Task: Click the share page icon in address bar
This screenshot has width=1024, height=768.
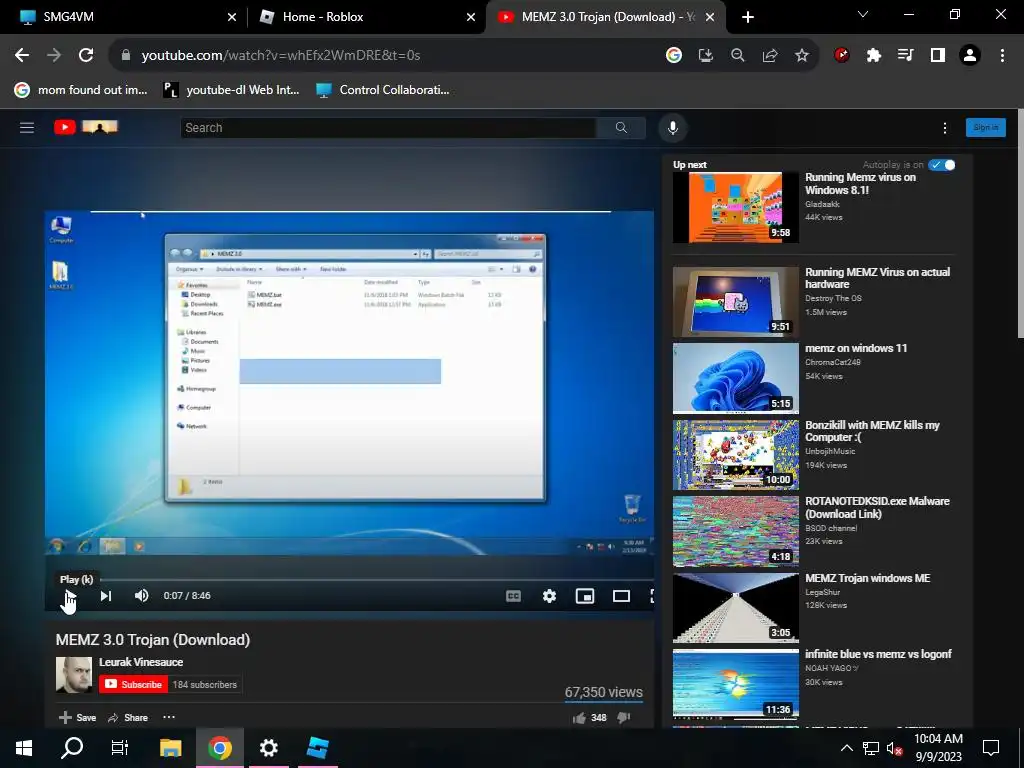Action: point(769,56)
